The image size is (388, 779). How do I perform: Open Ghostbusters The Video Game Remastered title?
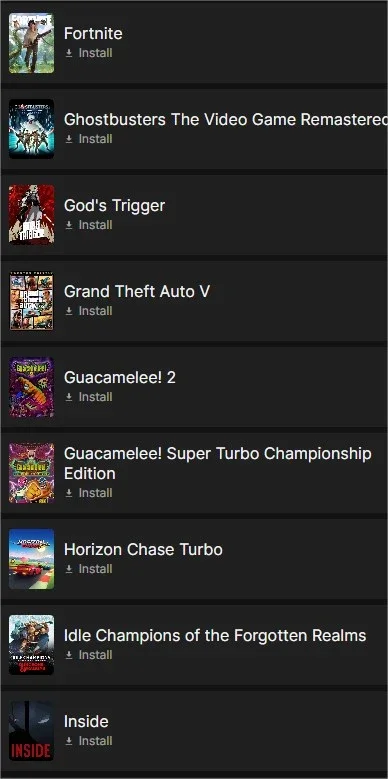(x=226, y=119)
